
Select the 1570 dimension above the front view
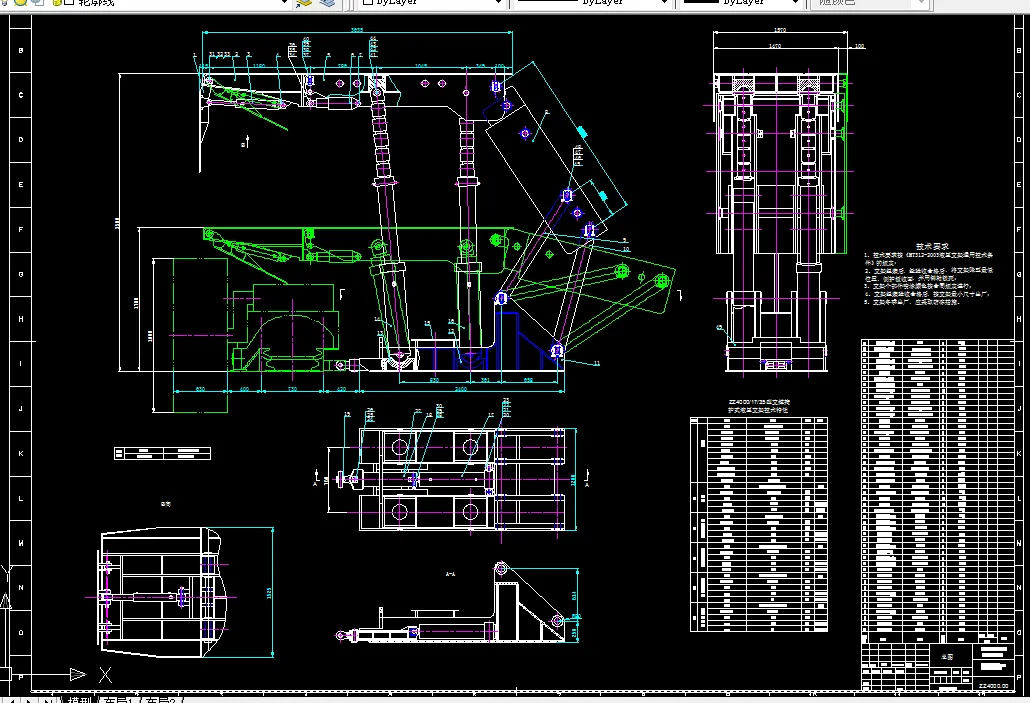pyautogui.click(x=780, y=30)
